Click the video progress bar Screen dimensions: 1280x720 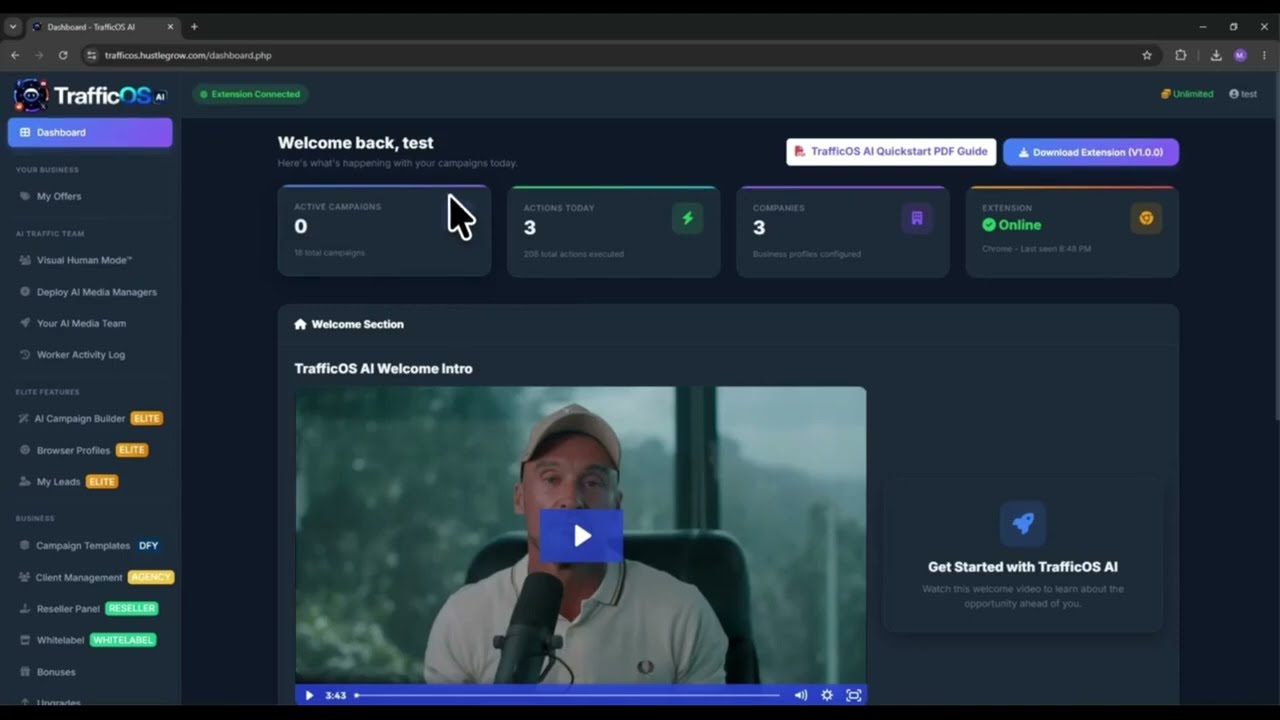pyautogui.click(x=567, y=695)
